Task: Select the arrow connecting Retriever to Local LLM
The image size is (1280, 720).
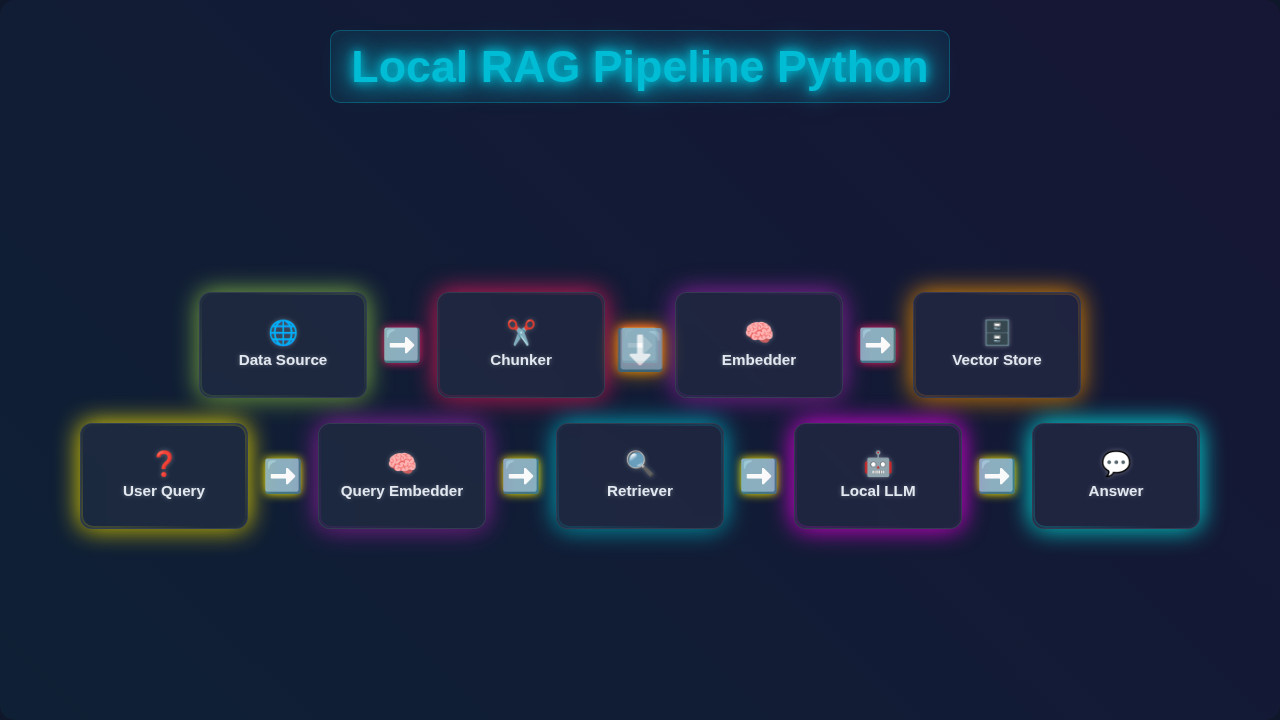Action: (x=759, y=476)
